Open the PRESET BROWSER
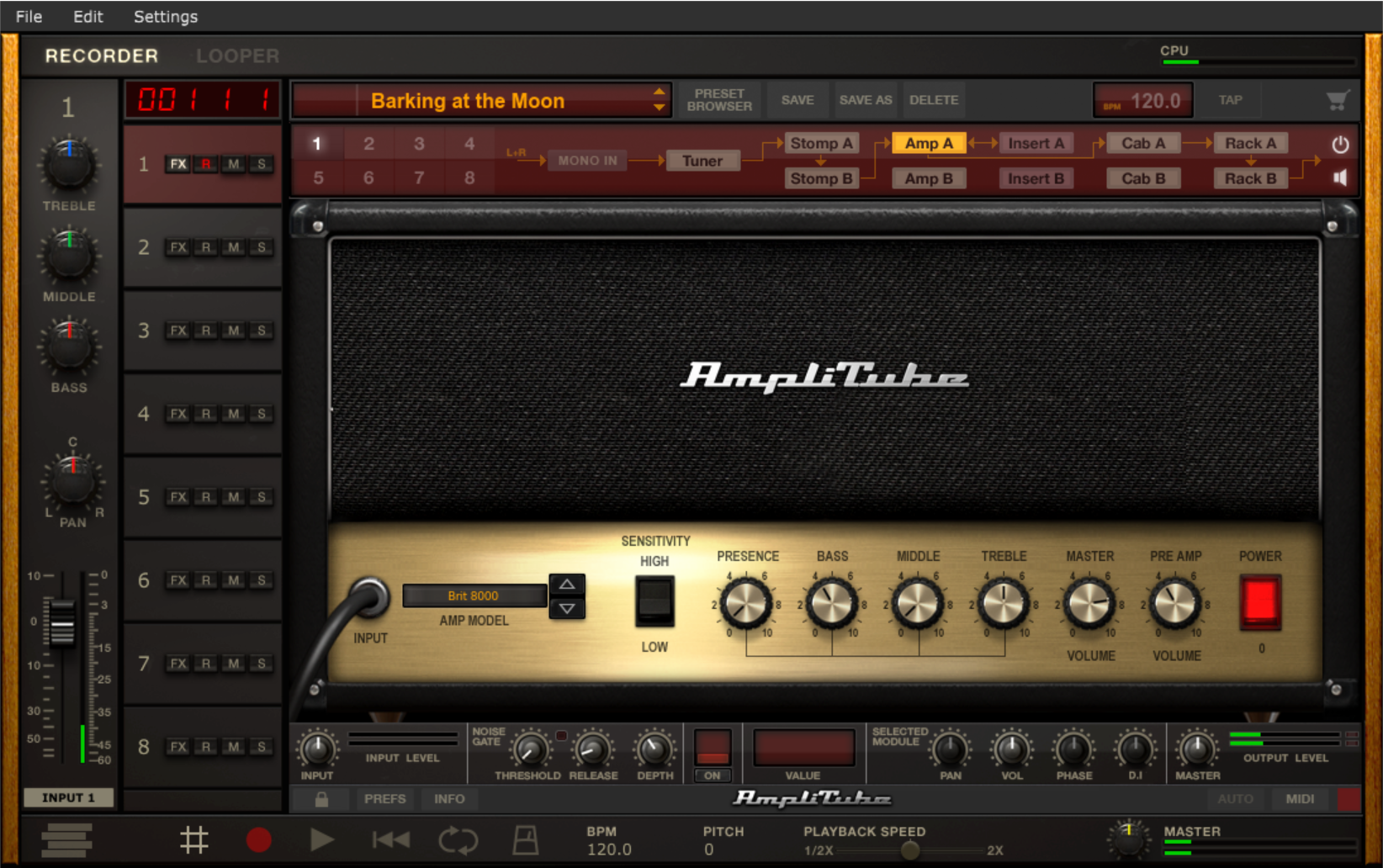This screenshot has height=868, width=1383. pyautogui.click(x=719, y=100)
